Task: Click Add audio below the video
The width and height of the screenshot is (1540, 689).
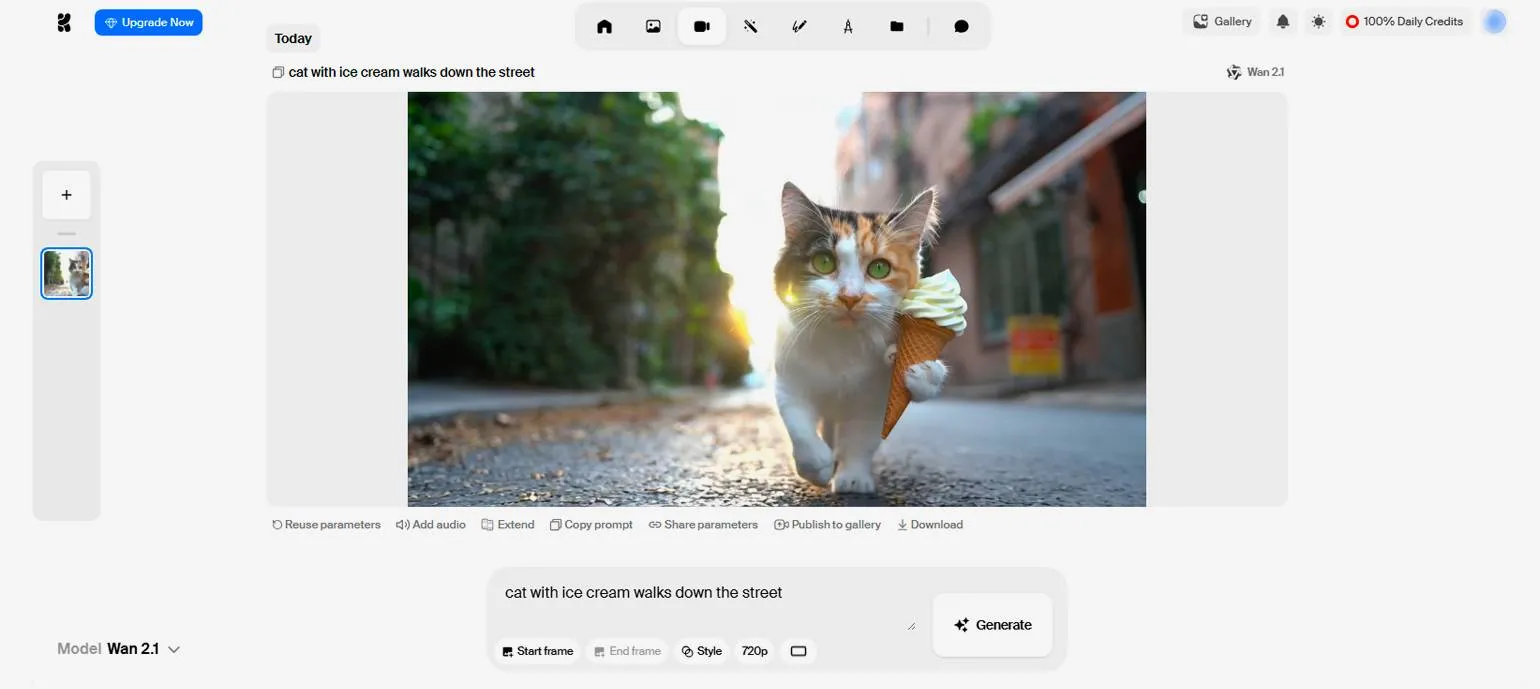Action: [431, 525]
